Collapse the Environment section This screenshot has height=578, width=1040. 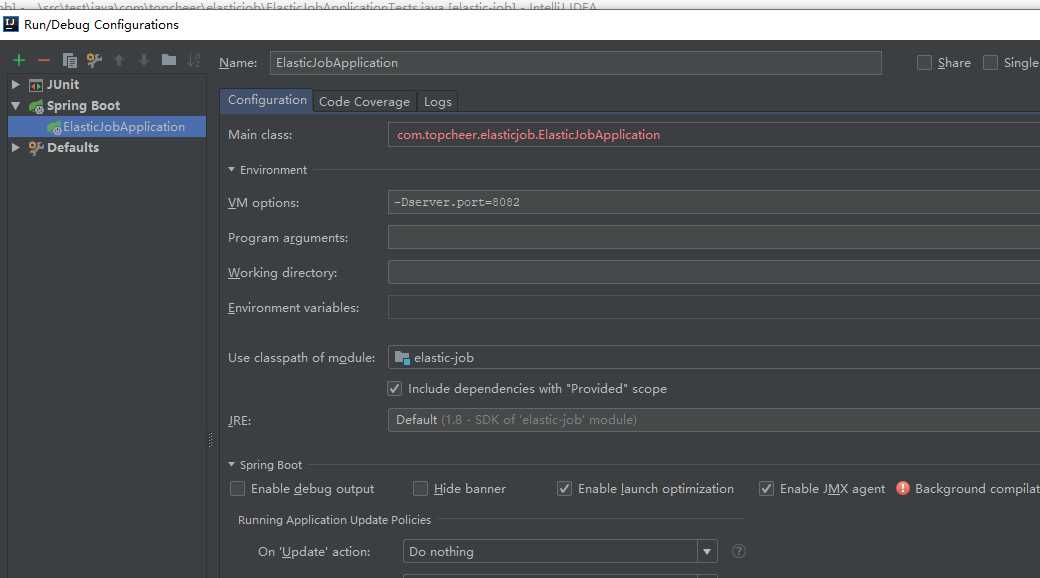pyautogui.click(x=231, y=170)
